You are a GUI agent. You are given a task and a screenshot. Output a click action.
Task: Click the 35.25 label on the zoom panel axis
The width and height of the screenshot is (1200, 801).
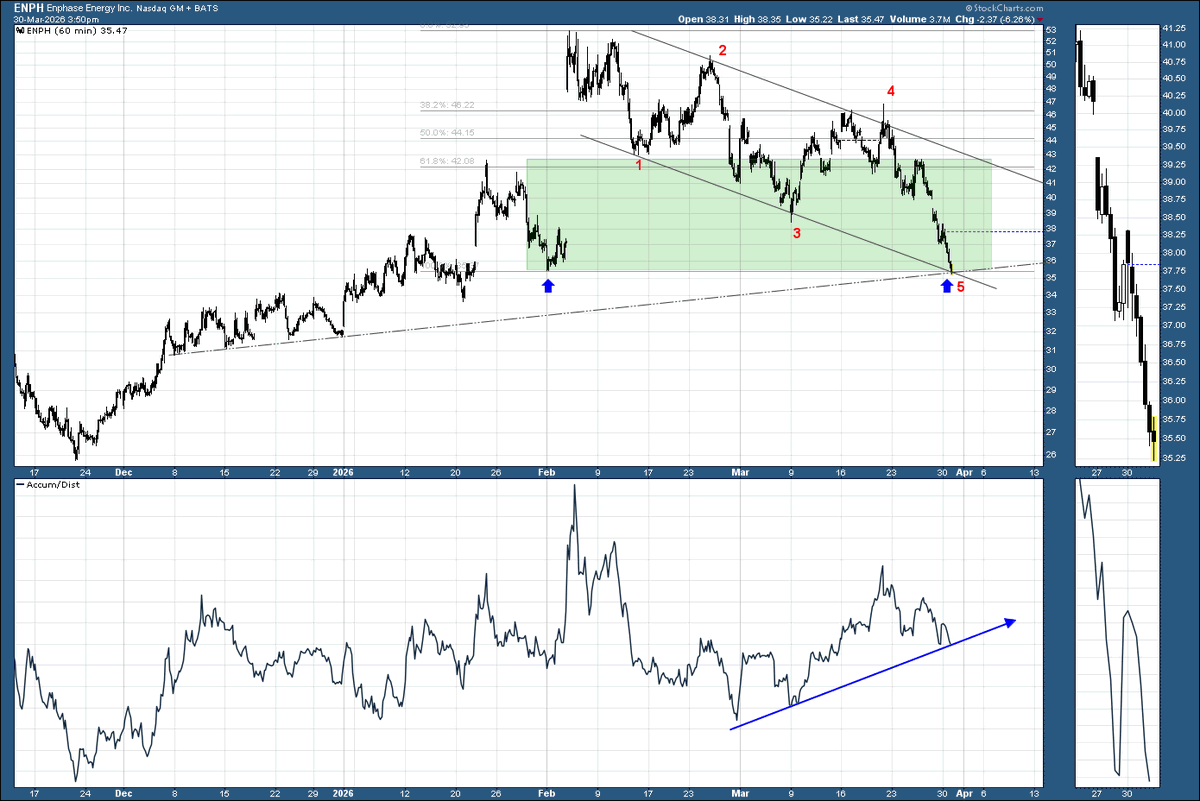[1174, 457]
